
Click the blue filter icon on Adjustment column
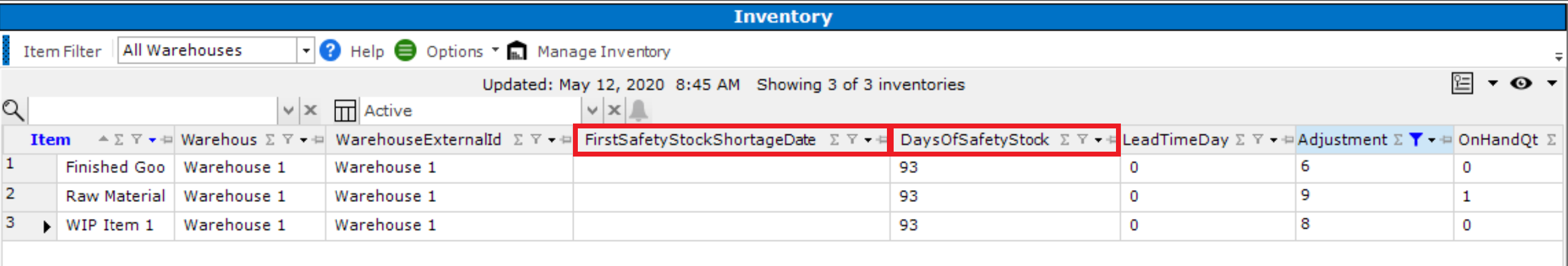coord(1415,140)
